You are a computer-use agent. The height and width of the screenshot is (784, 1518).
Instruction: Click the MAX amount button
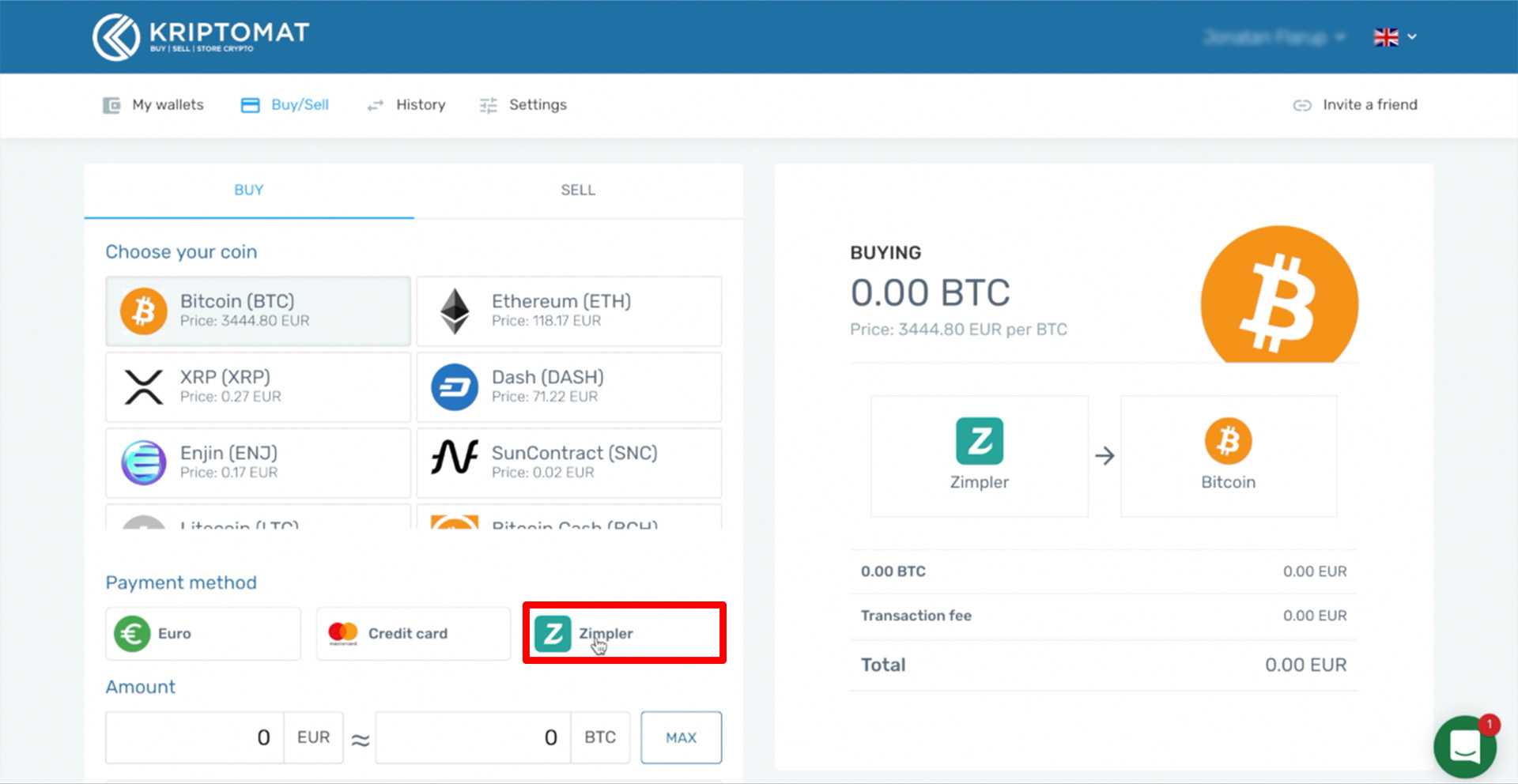click(682, 737)
